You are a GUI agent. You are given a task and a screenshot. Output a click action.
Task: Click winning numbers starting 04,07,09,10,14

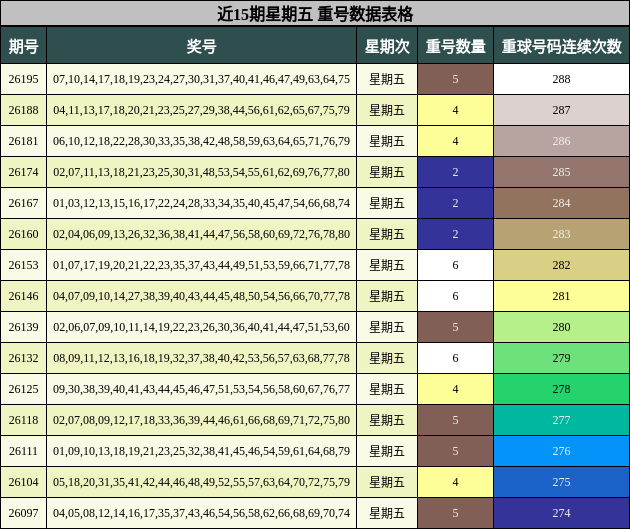(201, 296)
